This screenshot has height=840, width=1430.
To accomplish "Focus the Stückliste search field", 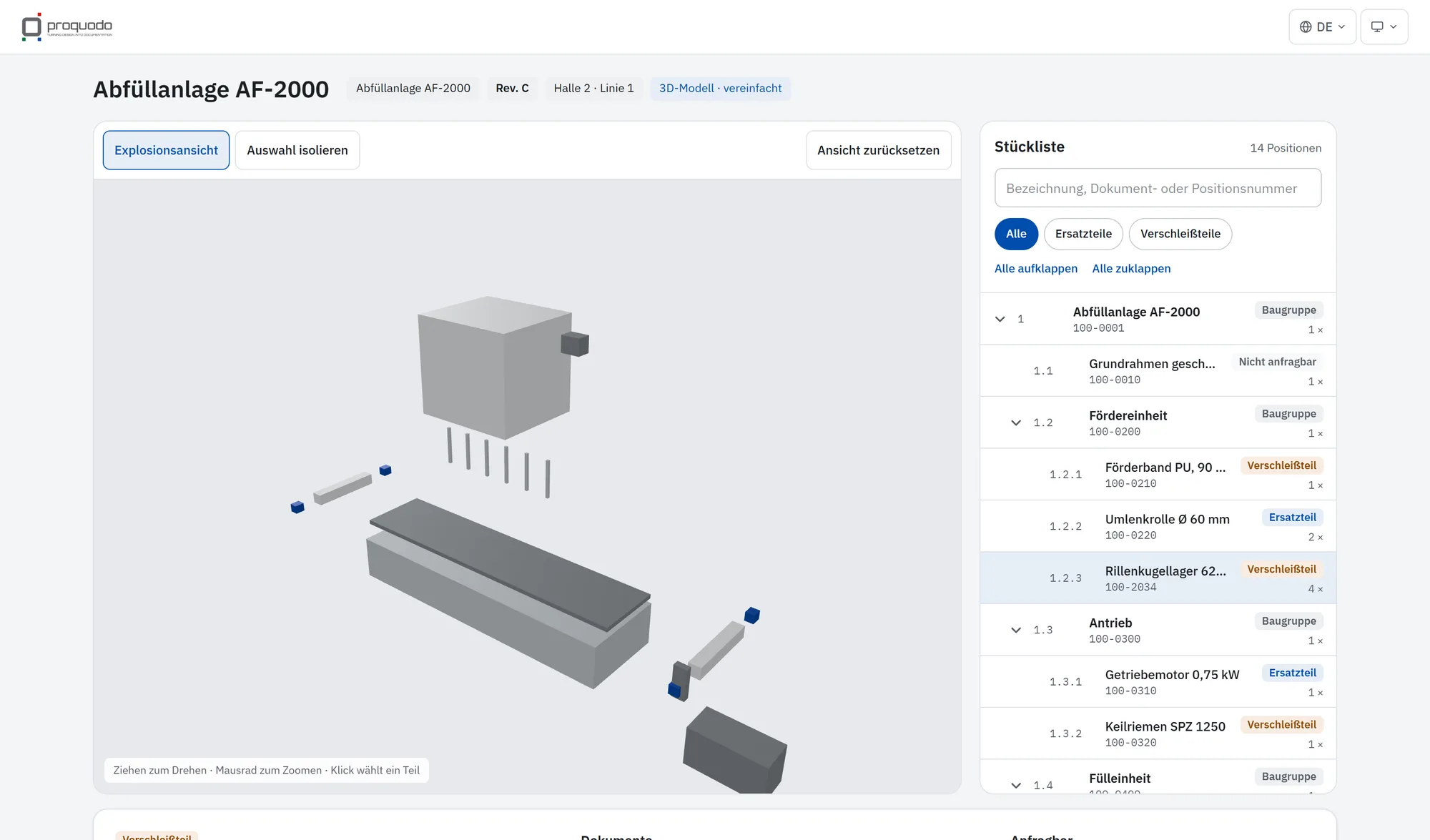I will point(1158,188).
